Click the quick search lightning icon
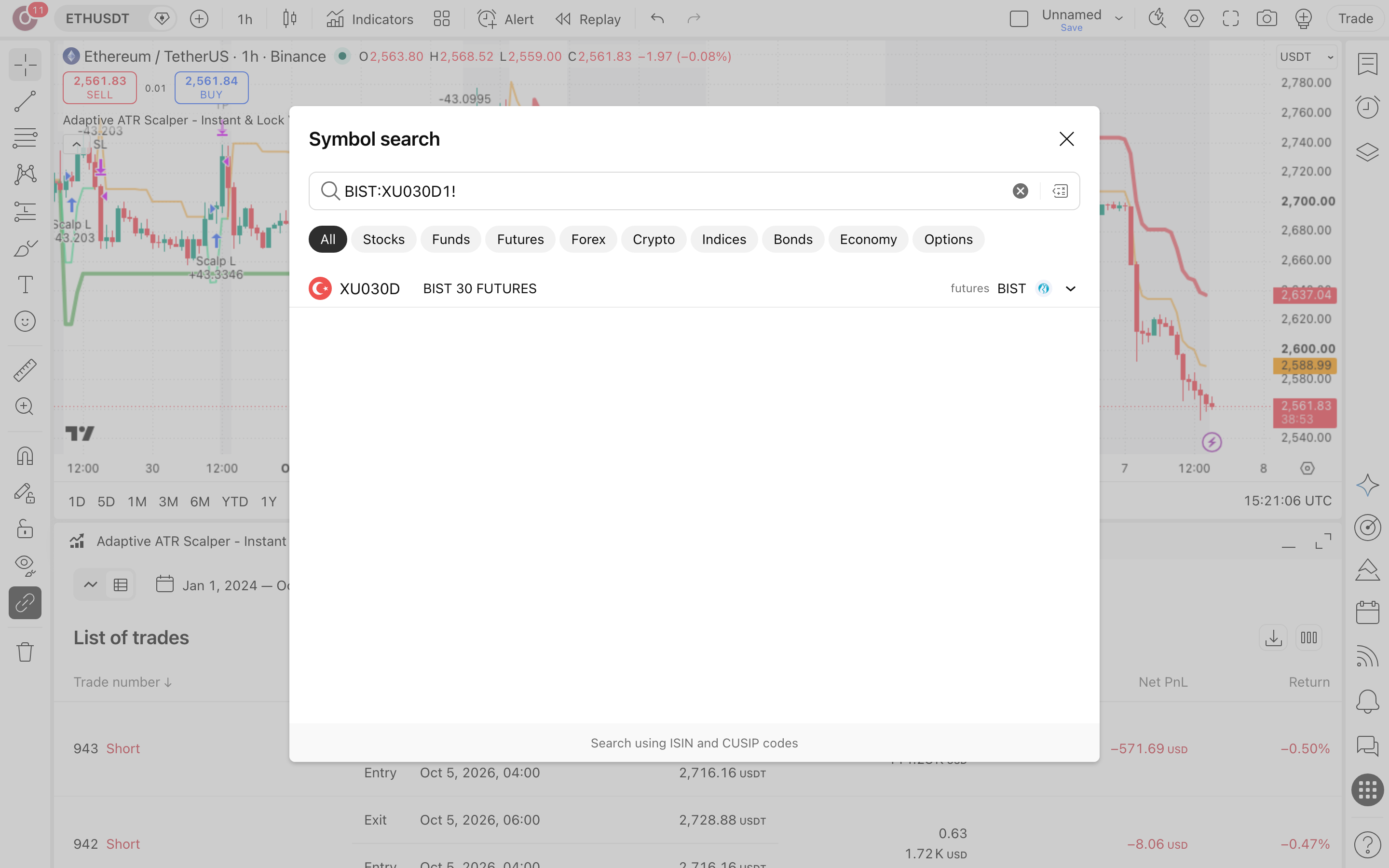Screen dimensions: 1389x868 (x=1157, y=19)
